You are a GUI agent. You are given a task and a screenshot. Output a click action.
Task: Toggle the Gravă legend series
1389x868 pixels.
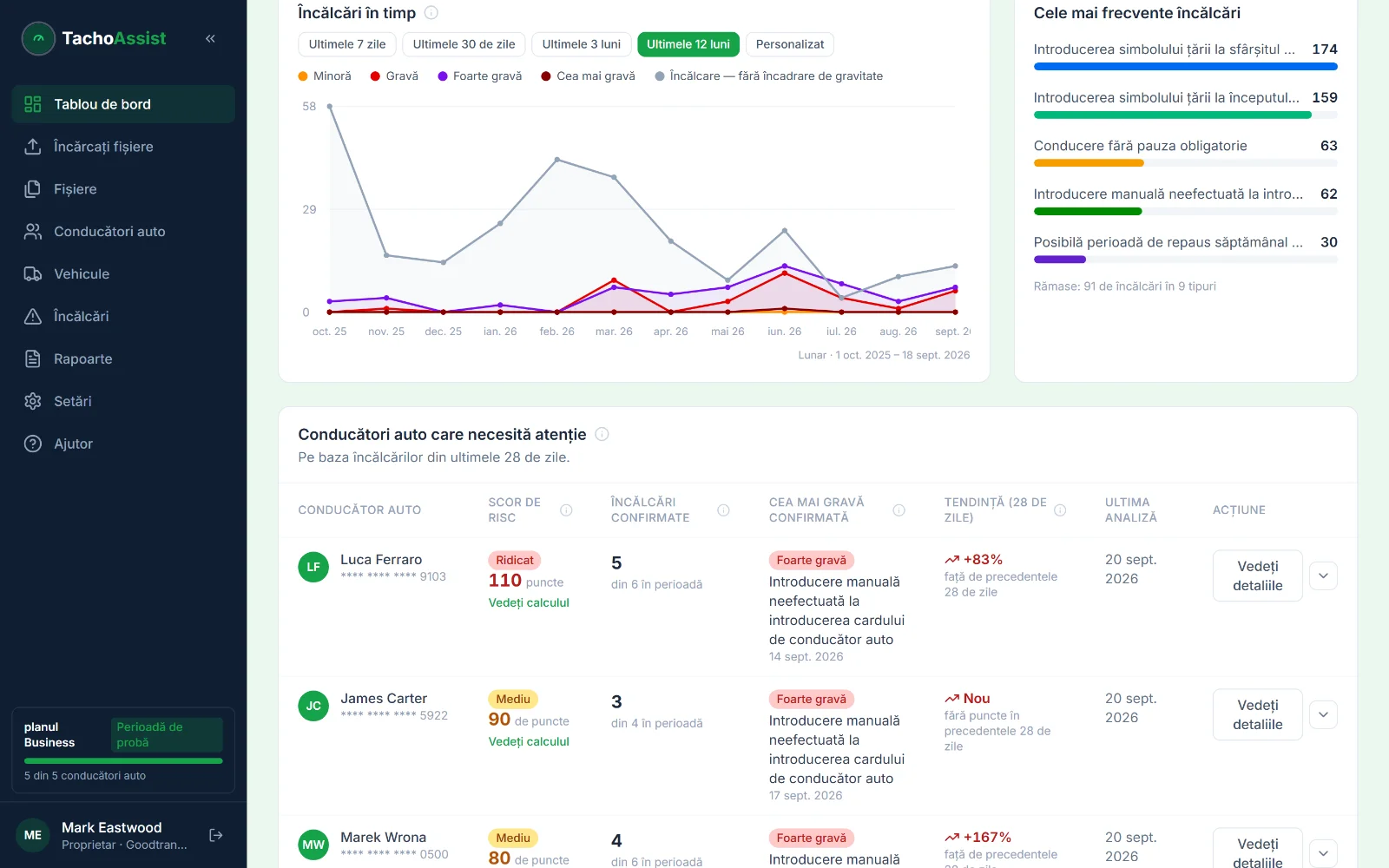394,76
